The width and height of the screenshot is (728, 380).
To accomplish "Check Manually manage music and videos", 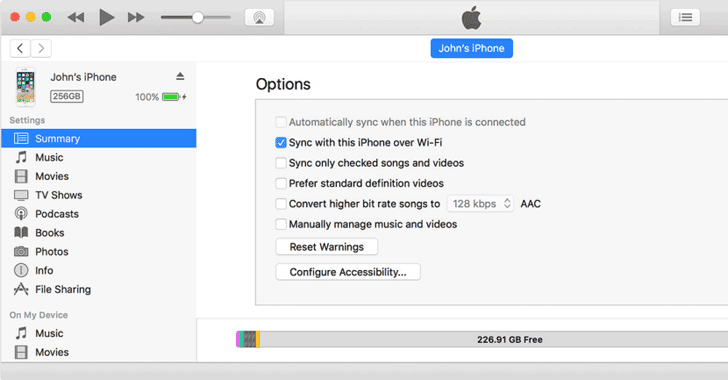I will [280, 224].
